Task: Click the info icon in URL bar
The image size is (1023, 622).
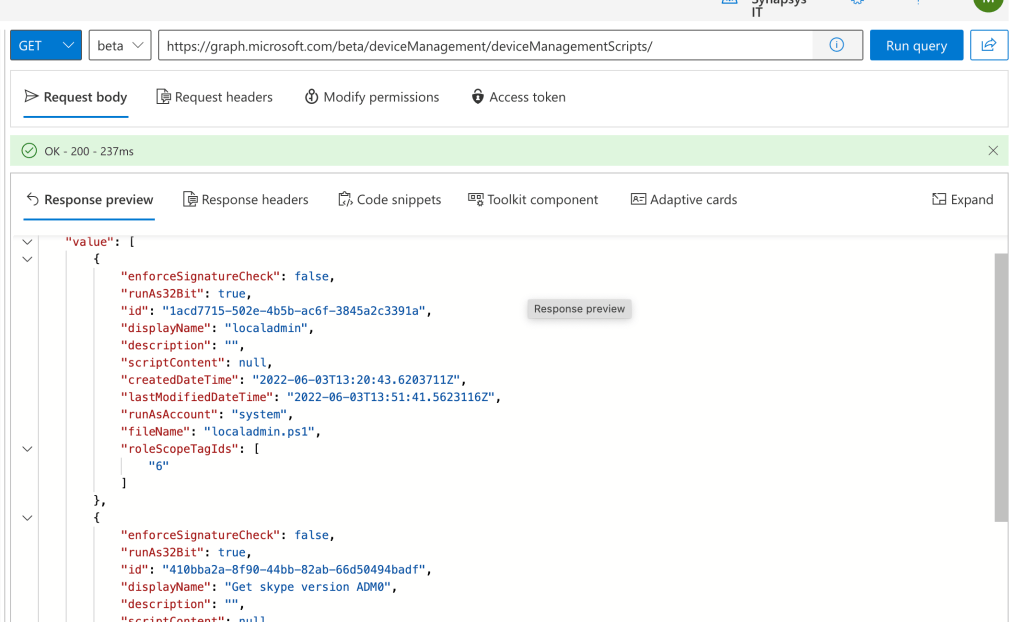Action: tap(836, 46)
